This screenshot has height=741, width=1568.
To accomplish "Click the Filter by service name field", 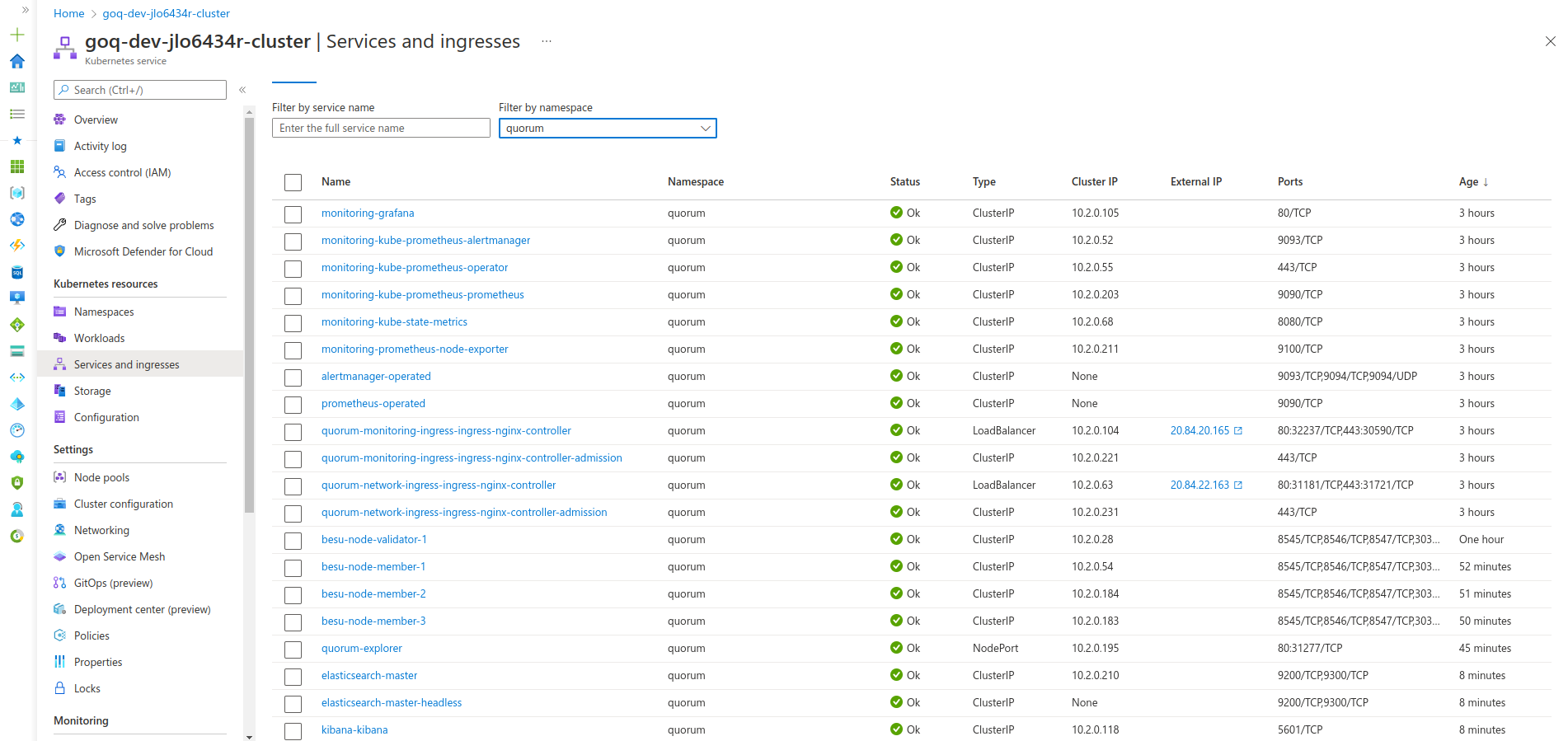I will tap(381, 129).
